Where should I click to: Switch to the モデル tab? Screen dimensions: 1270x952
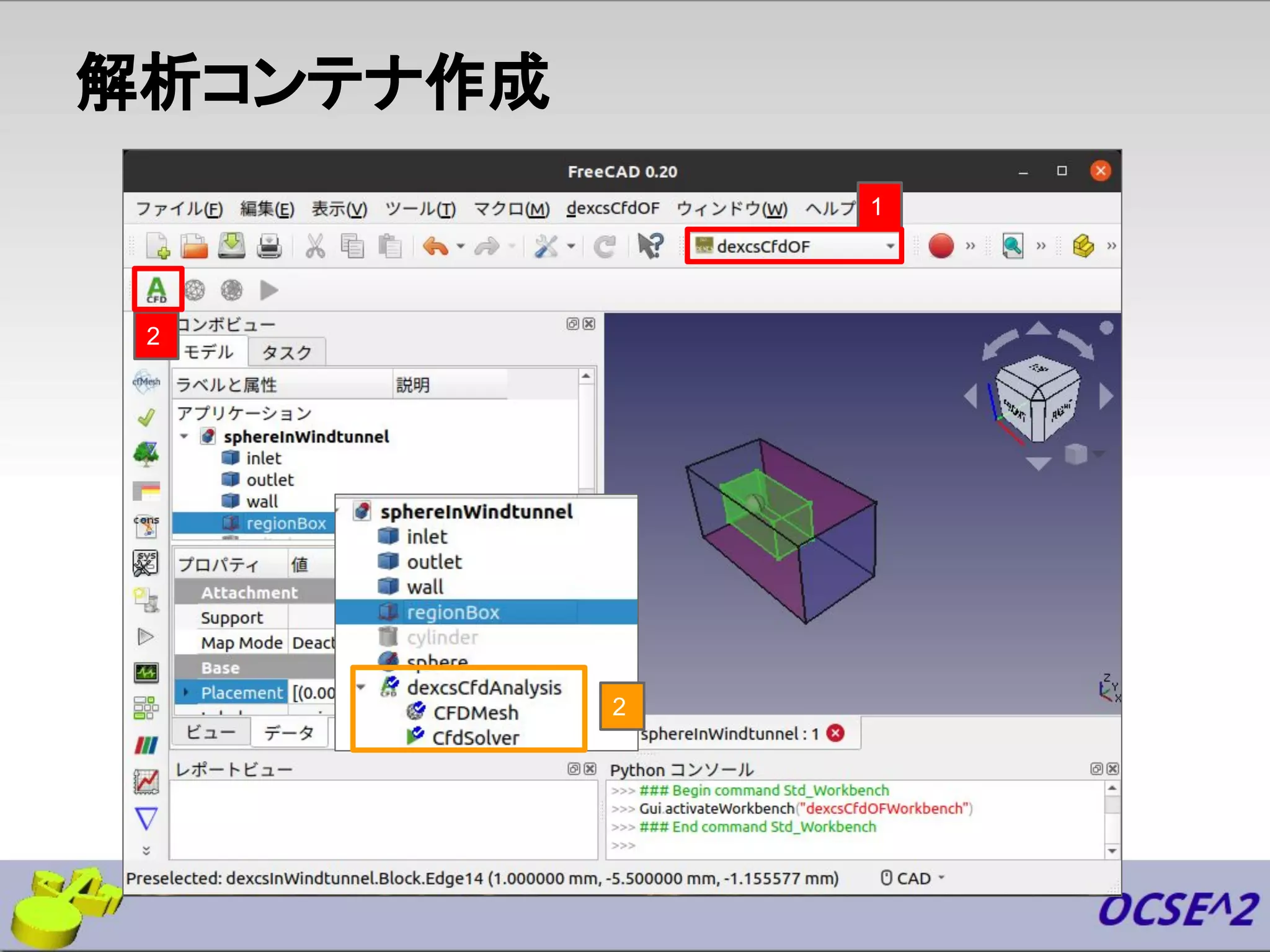point(209,352)
